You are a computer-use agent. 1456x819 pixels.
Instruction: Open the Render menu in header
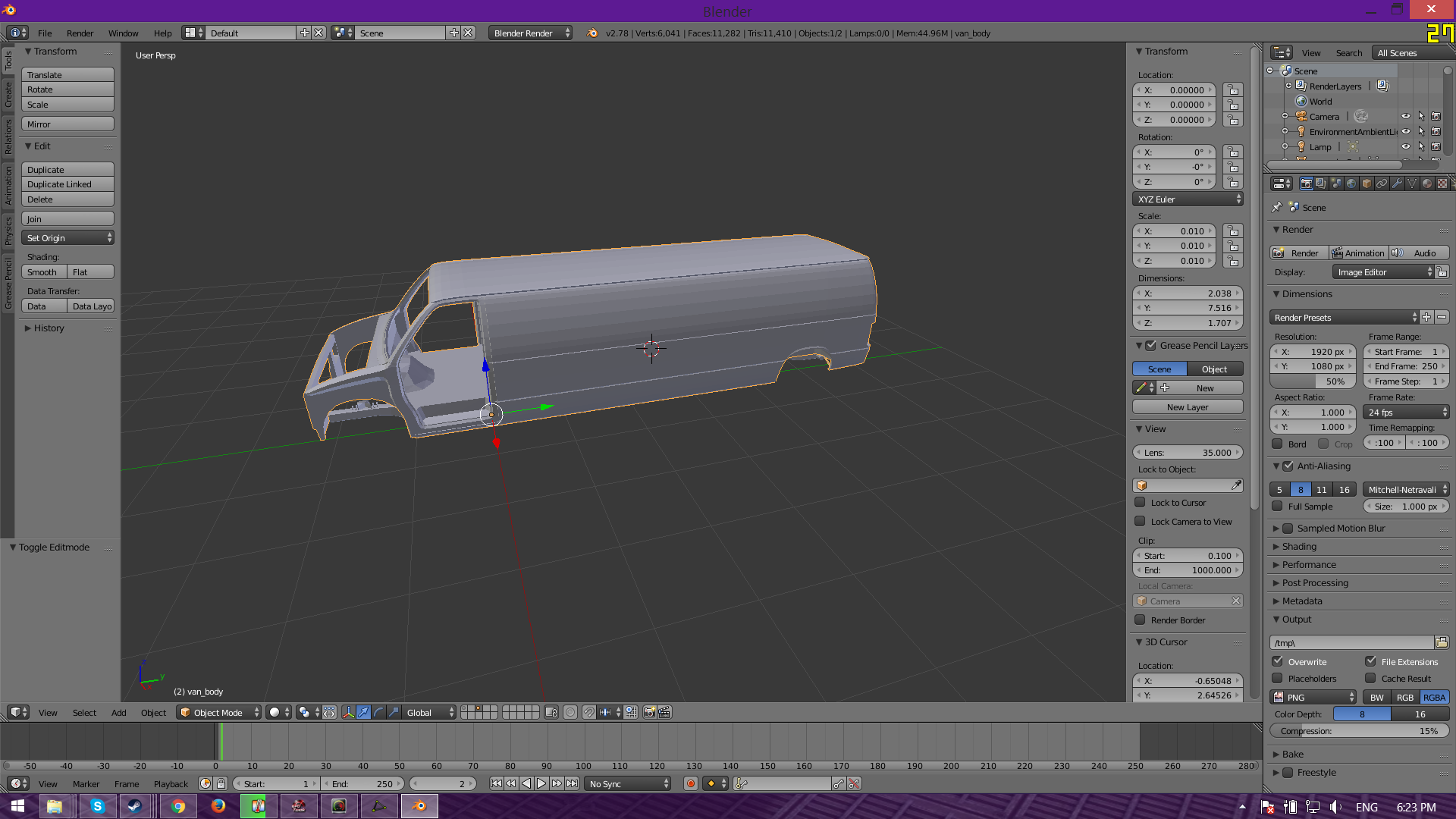point(80,33)
